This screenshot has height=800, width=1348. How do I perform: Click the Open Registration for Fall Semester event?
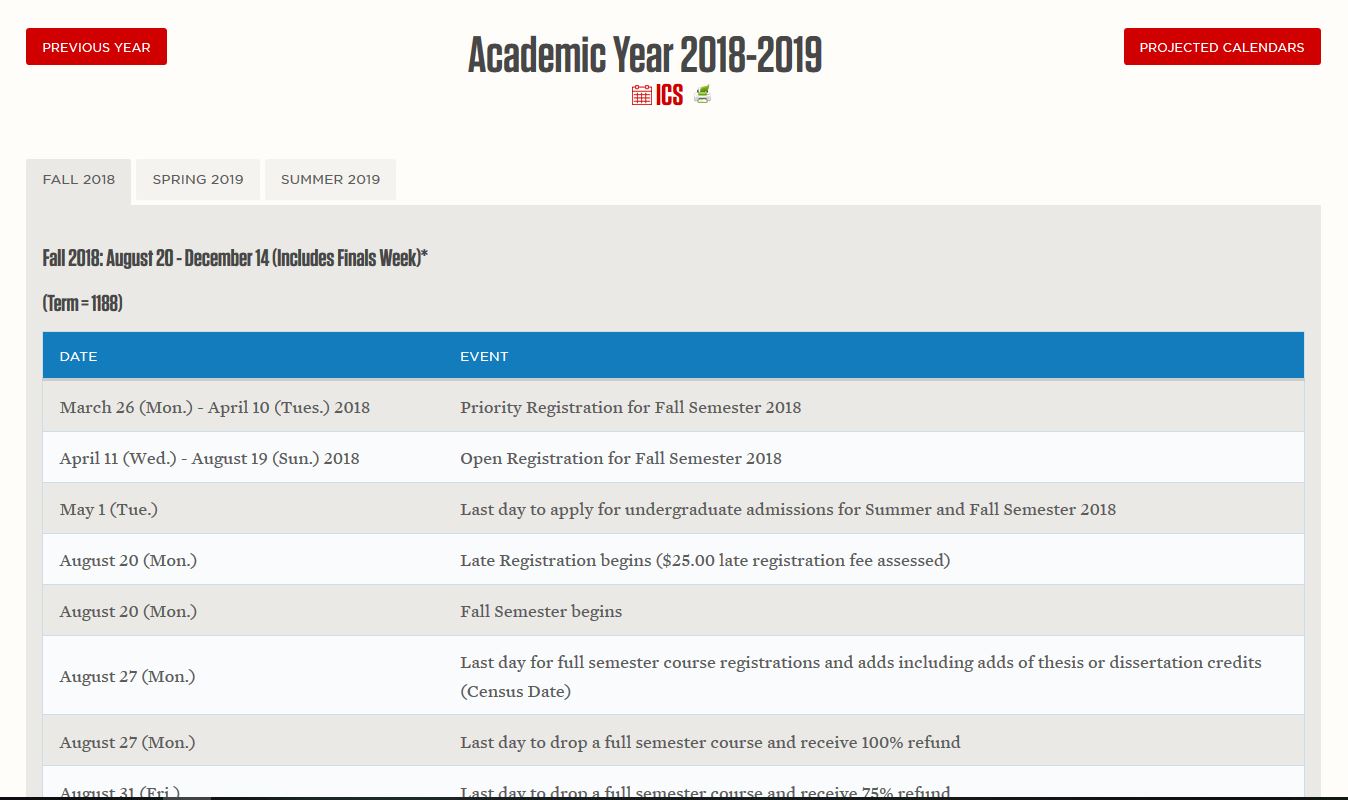[620, 458]
